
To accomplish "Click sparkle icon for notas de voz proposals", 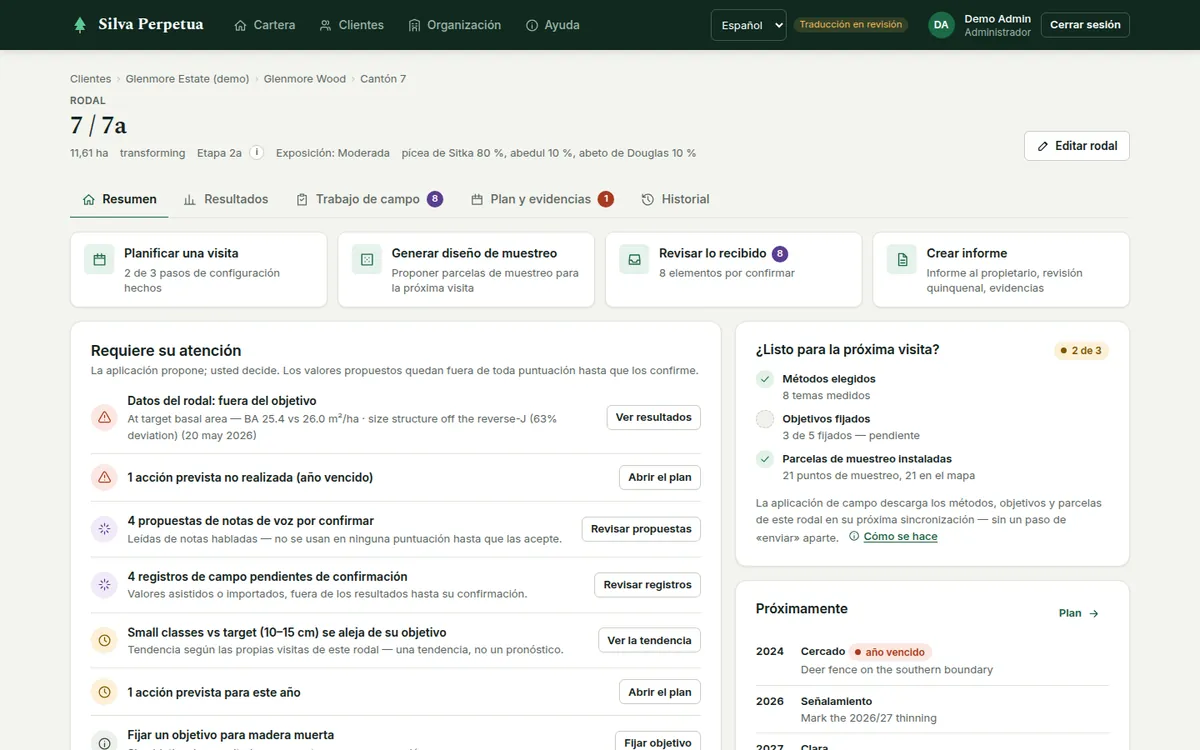I will (x=104, y=529).
